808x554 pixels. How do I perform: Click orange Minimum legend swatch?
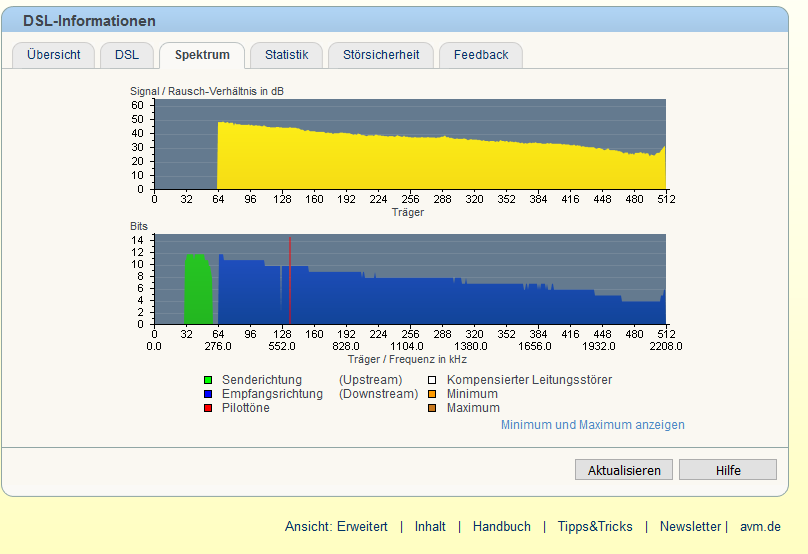pyautogui.click(x=432, y=394)
